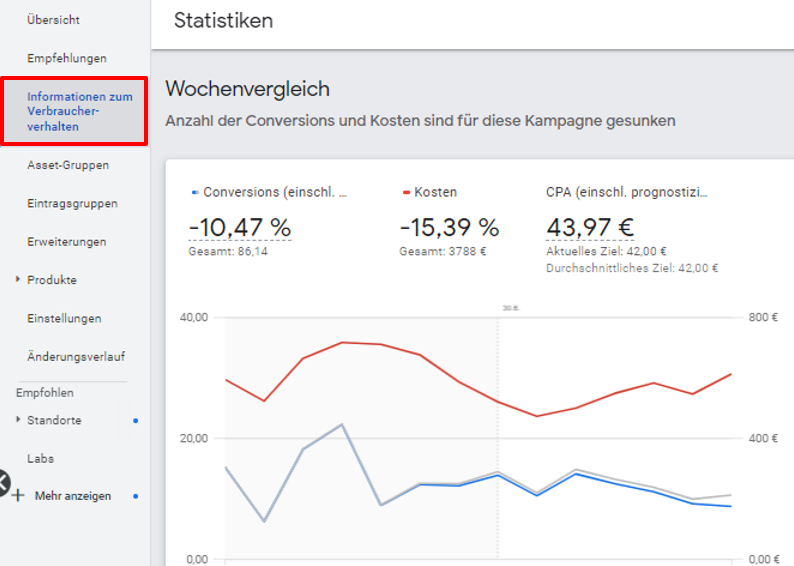
Task: Expand the Standorte arrow
Action: (x=18, y=419)
